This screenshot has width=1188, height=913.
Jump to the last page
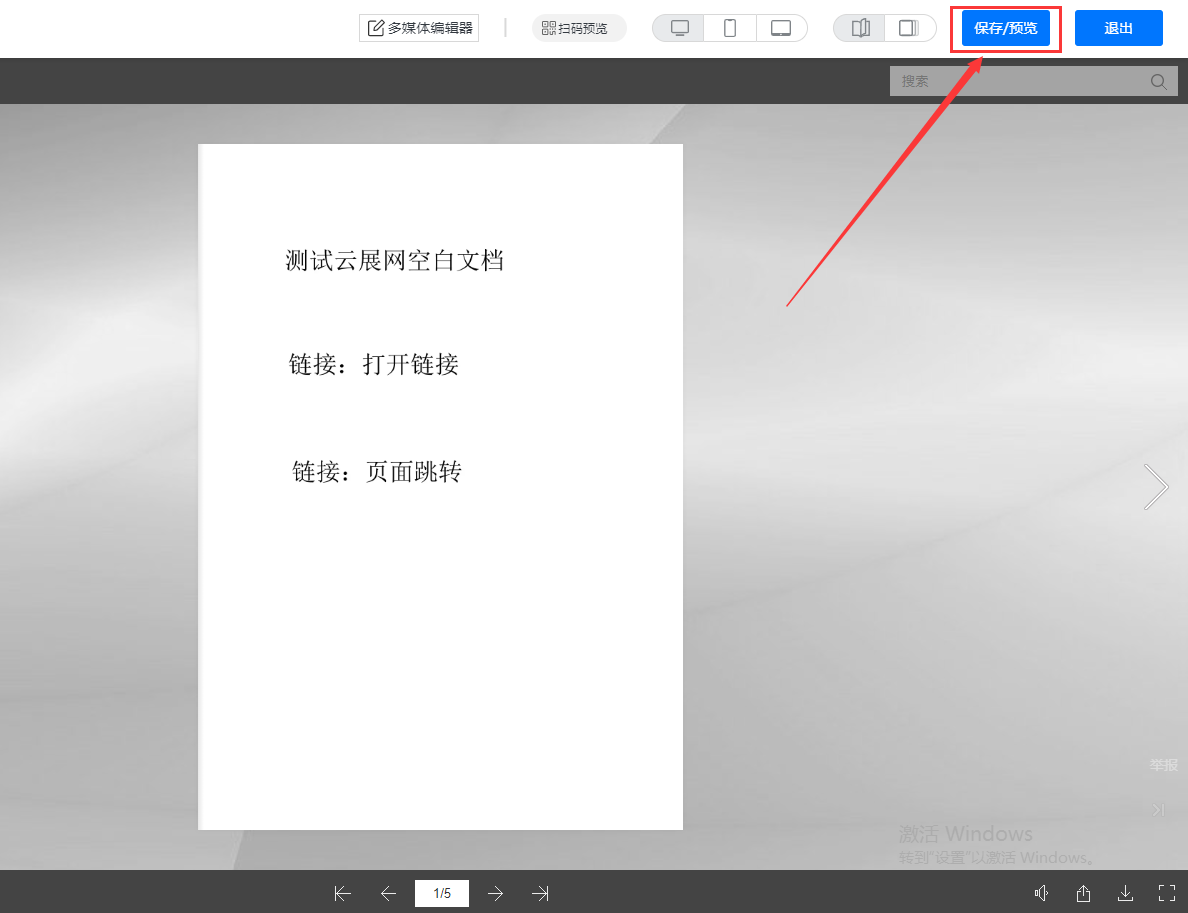[x=541, y=893]
